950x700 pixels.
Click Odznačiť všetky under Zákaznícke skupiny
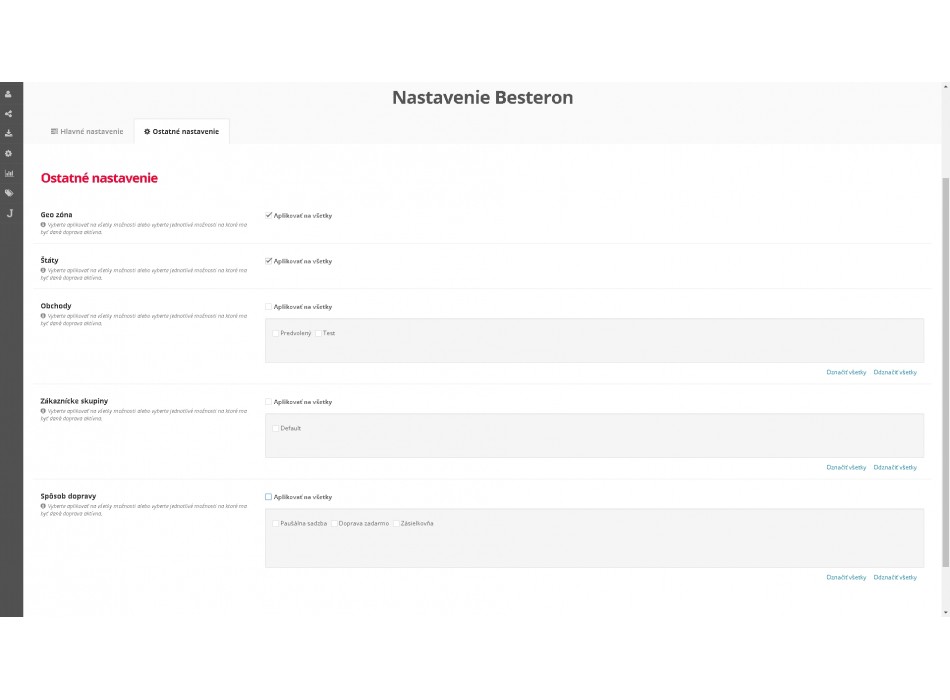[x=895, y=467]
